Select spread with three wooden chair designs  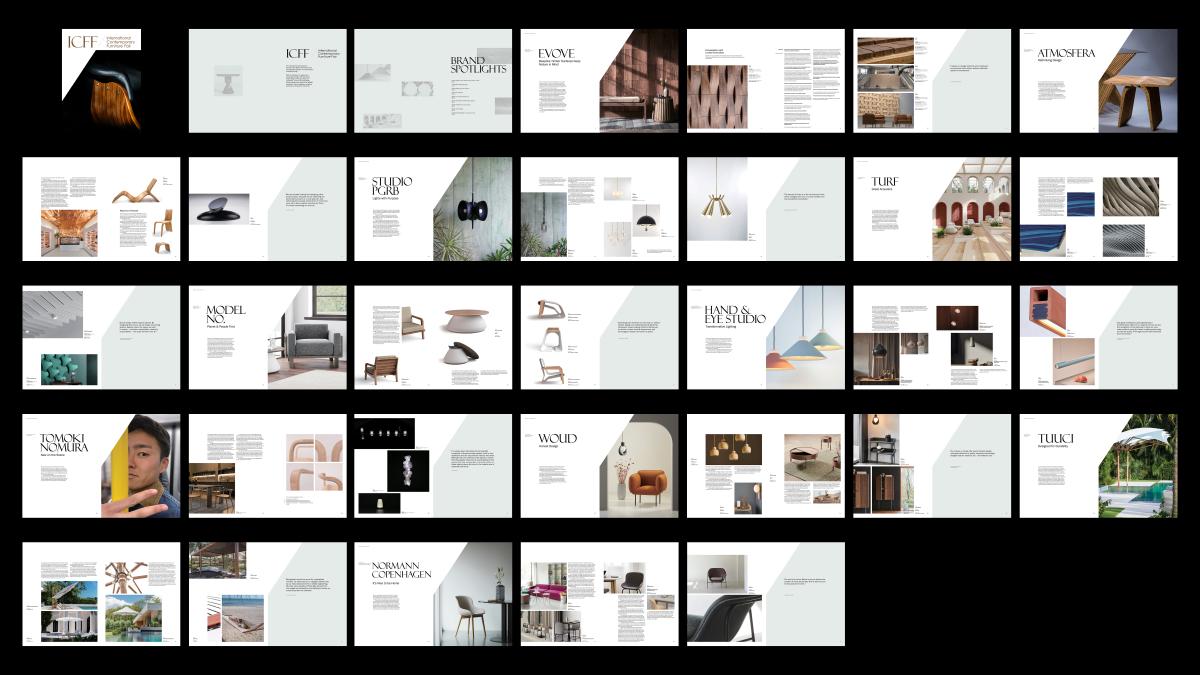[x=600, y=337]
